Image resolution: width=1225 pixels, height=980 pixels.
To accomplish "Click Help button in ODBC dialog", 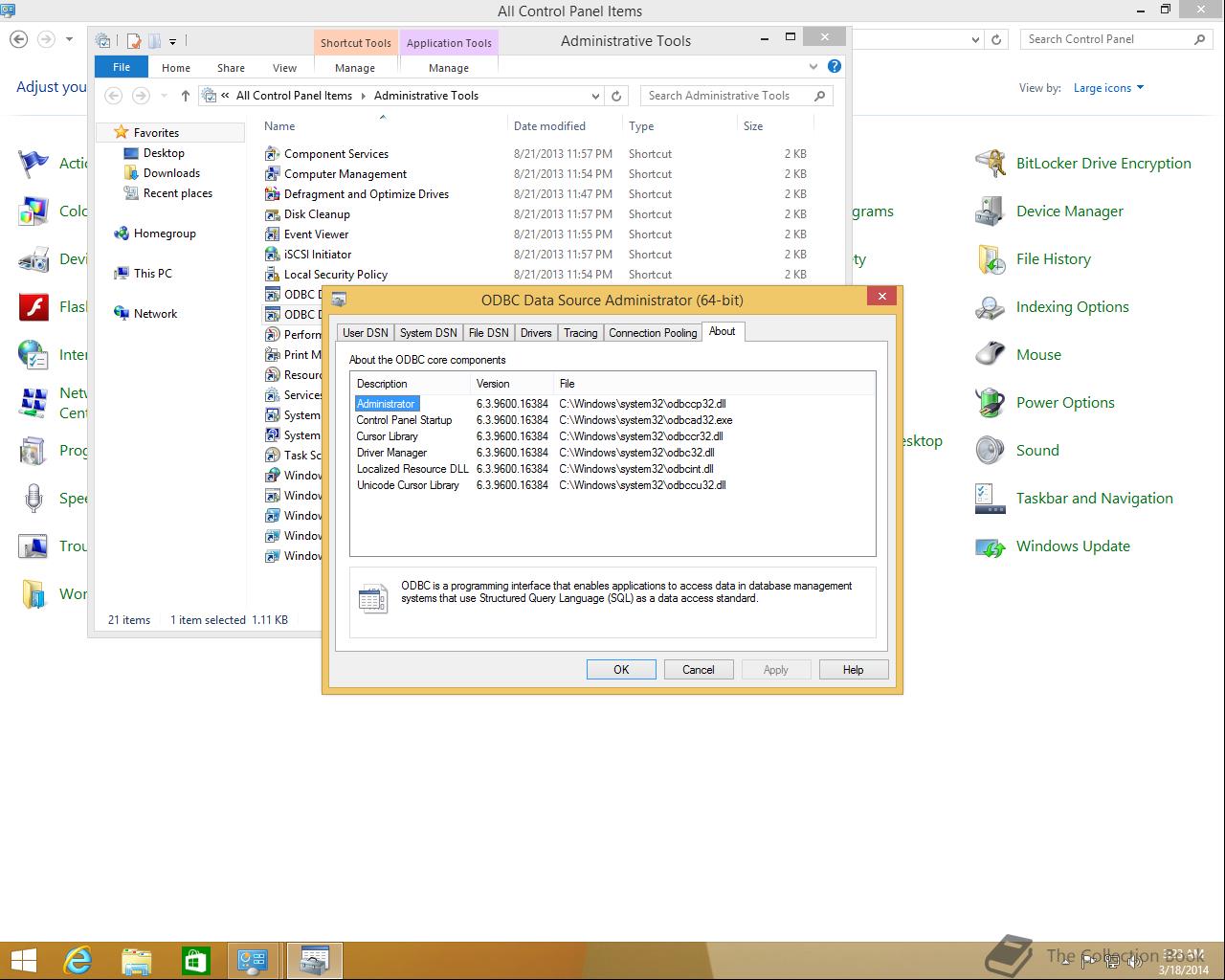I will (x=854, y=670).
